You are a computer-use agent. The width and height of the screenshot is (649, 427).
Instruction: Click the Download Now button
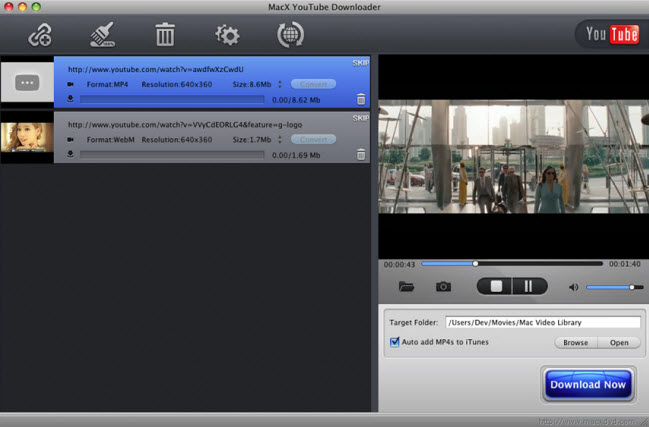click(x=588, y=384)
